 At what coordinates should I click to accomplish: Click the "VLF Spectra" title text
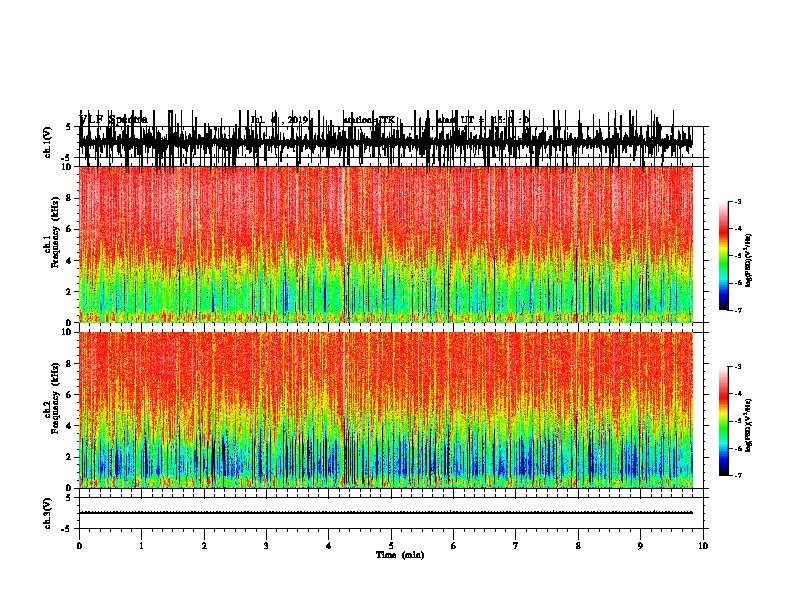coord(114,120)
